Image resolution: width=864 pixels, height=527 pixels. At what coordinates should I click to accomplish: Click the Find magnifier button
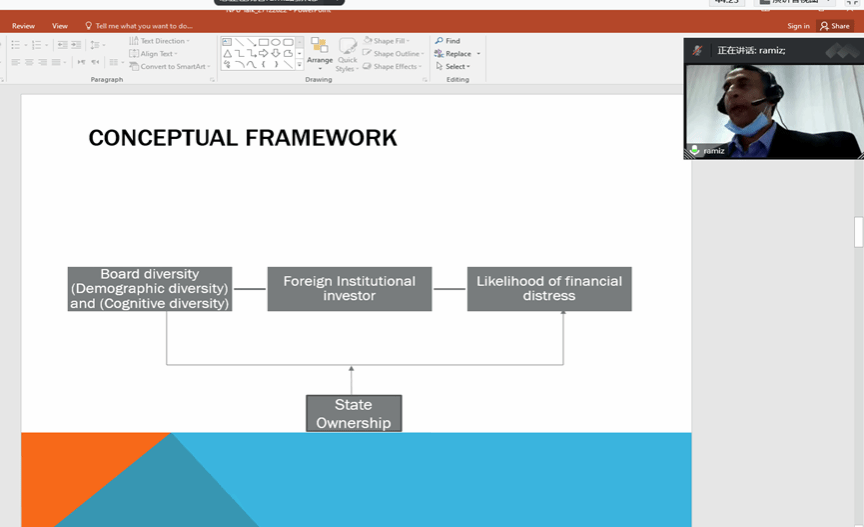click(x=448, y=41)
